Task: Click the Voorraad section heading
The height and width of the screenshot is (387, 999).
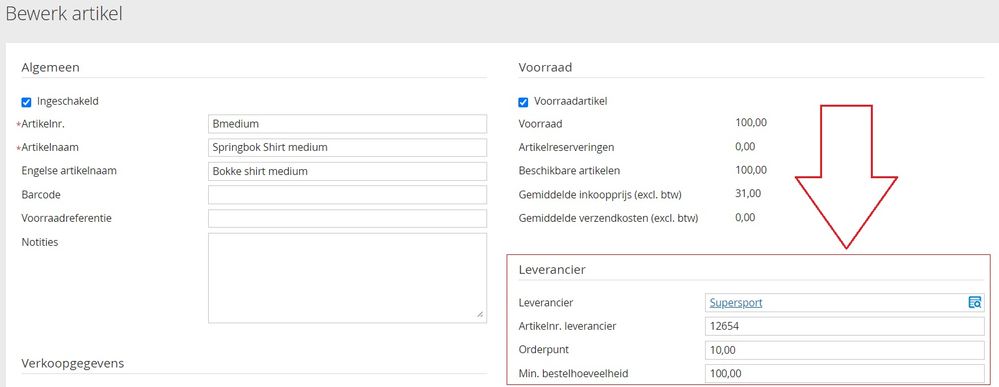Action: (545, 67)
